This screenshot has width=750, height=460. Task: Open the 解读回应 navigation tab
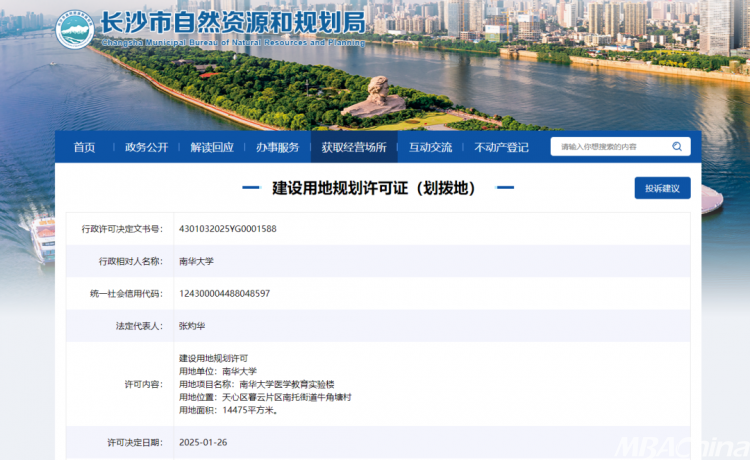[x=212, y=147]
